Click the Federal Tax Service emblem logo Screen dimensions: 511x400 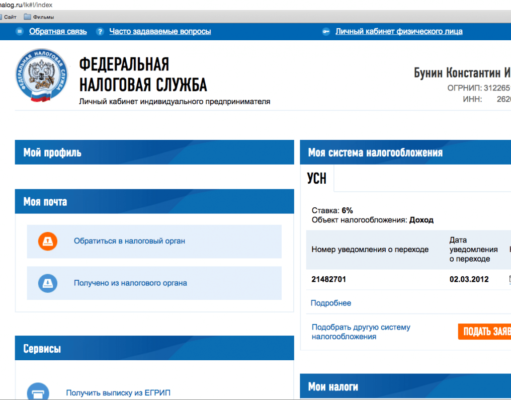(41, 75)
